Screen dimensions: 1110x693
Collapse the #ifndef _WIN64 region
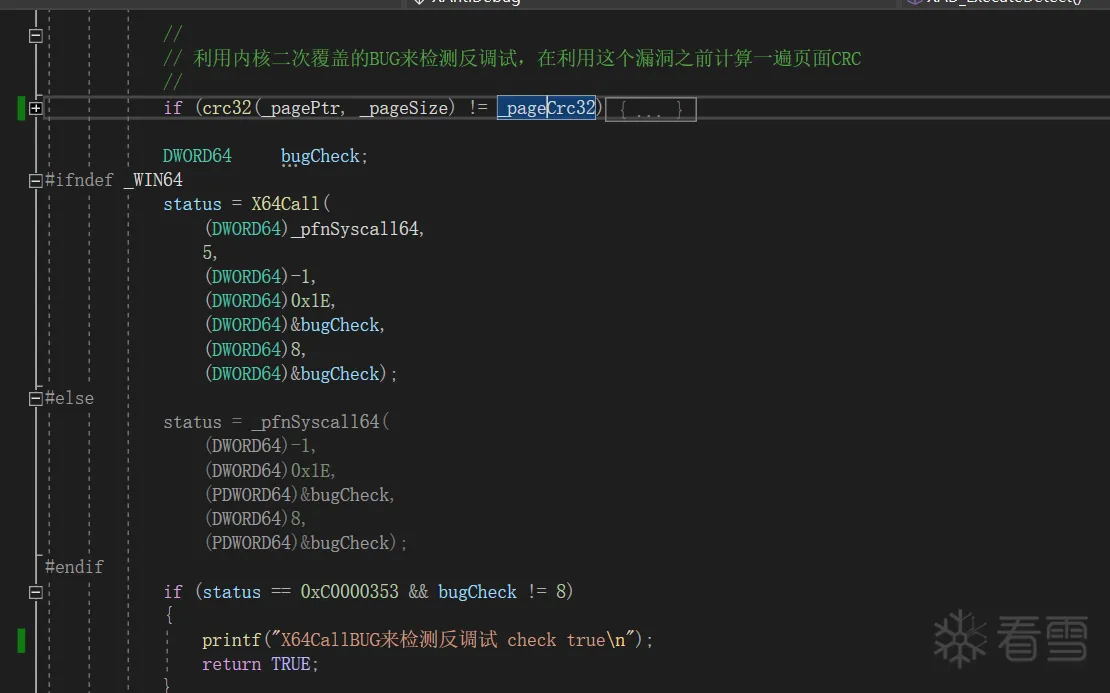coord(35,181)
